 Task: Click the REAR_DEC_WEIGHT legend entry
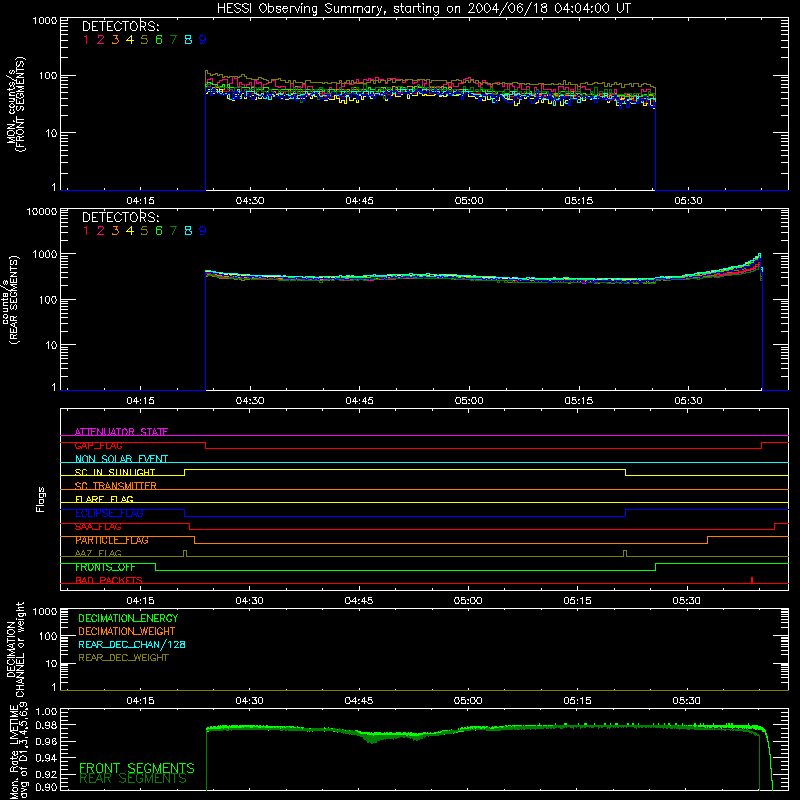123,658
